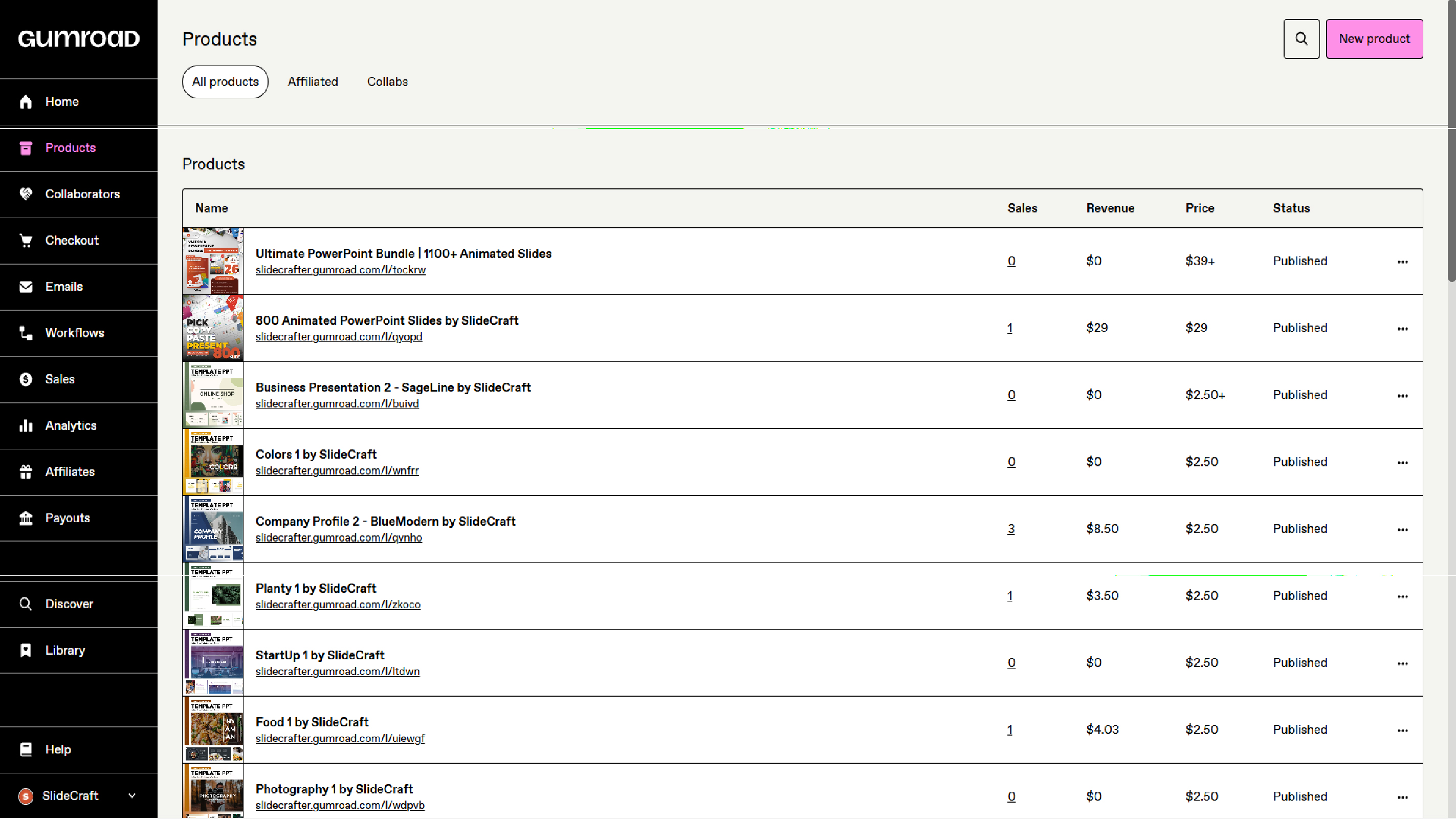Viewport: 1456px width, 819px height.
Task: Open actions menu for 800 Animated PowerPoint Slides
Action: (x=1402, y=329)
